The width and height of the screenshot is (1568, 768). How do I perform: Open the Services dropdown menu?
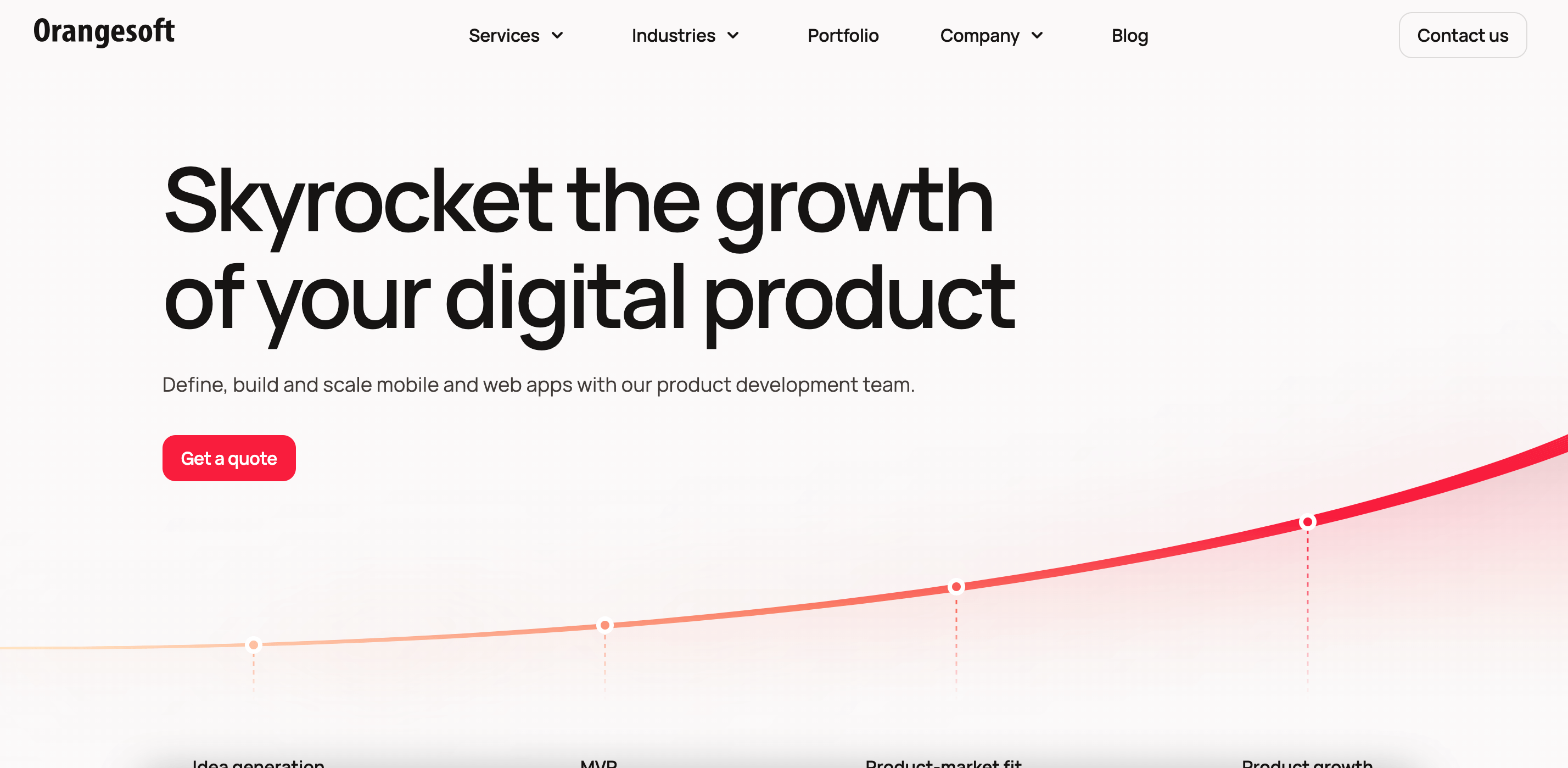click(515, 36)
